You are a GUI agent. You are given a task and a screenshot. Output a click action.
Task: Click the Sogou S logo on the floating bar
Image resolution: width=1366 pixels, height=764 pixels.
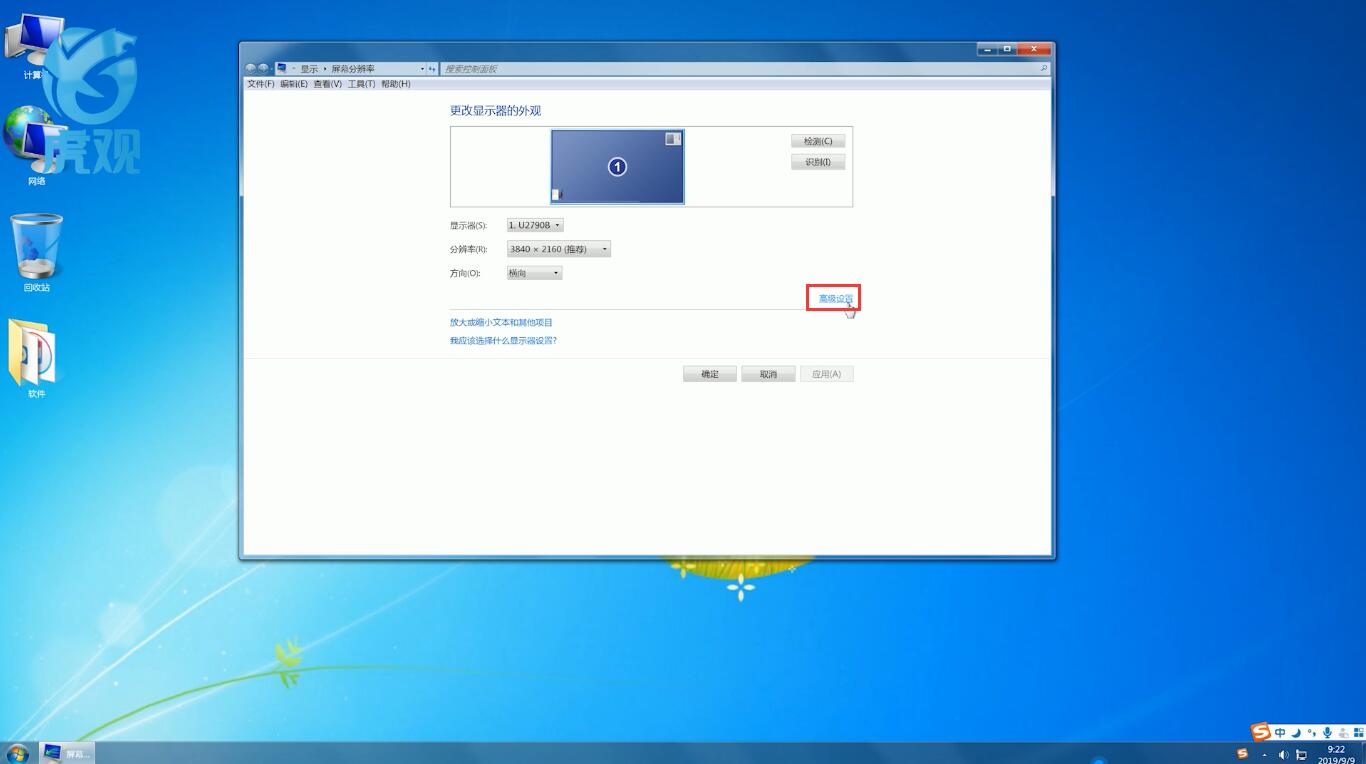(x=1260, y=731)
